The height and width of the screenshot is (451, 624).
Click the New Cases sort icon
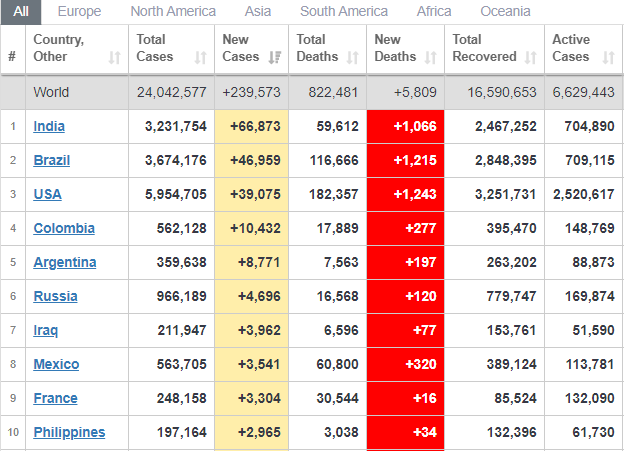(x=274, y=58)
